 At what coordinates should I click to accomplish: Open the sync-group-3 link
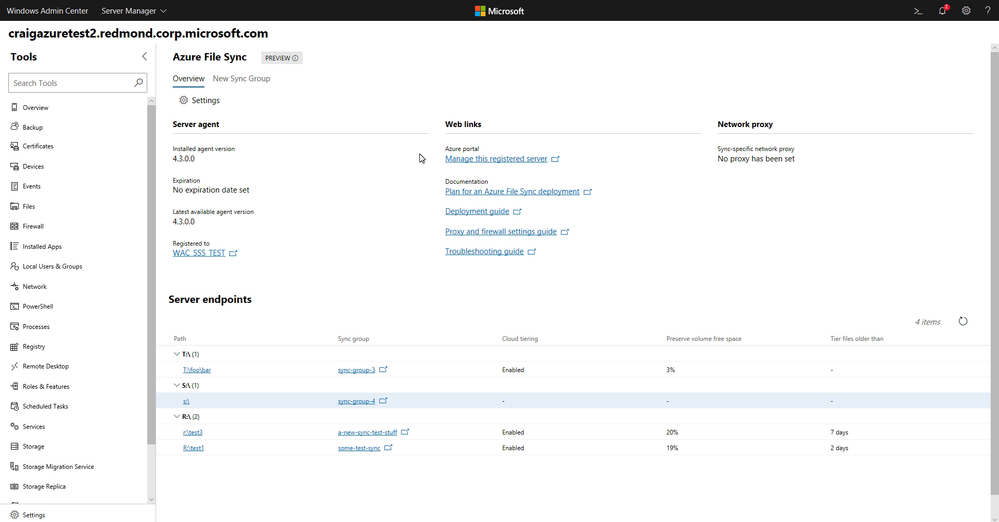[356, 370]
